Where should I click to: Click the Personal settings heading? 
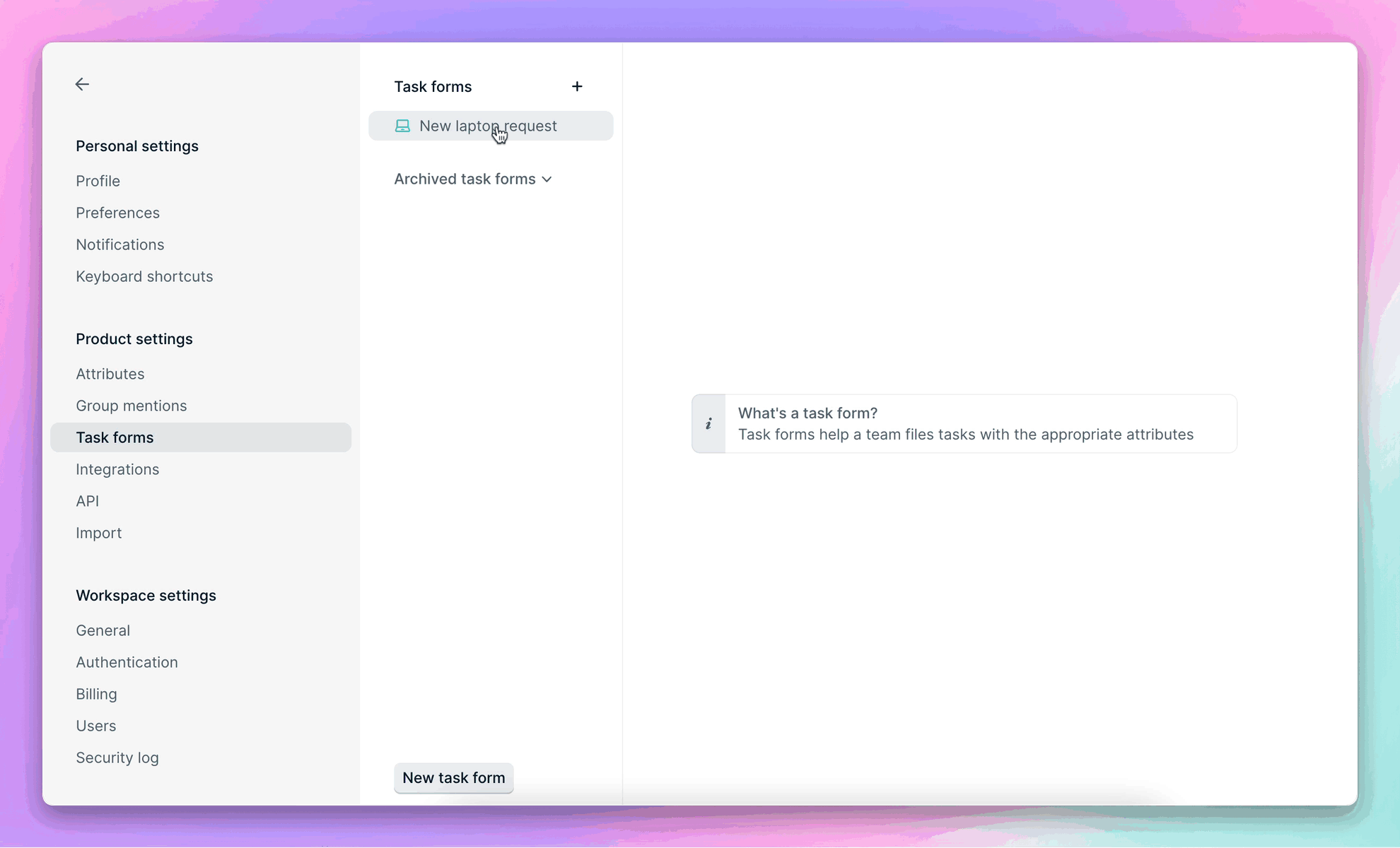point(137,146)
